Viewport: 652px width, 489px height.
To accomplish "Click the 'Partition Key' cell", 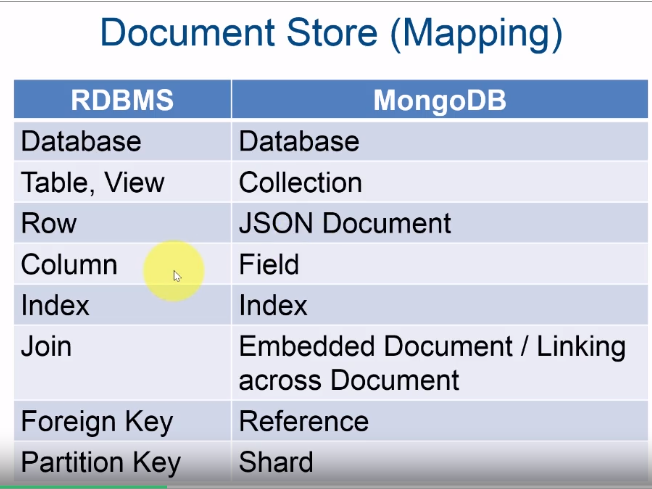I will (122, 462).
